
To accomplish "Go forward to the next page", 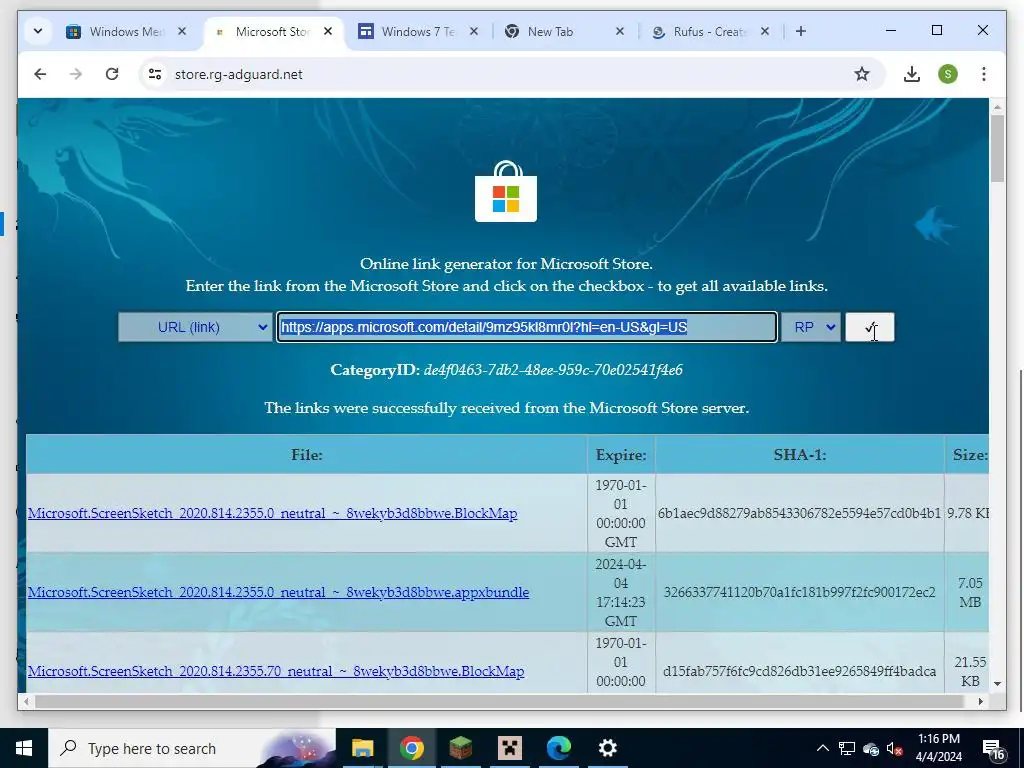I will [76, 74].
